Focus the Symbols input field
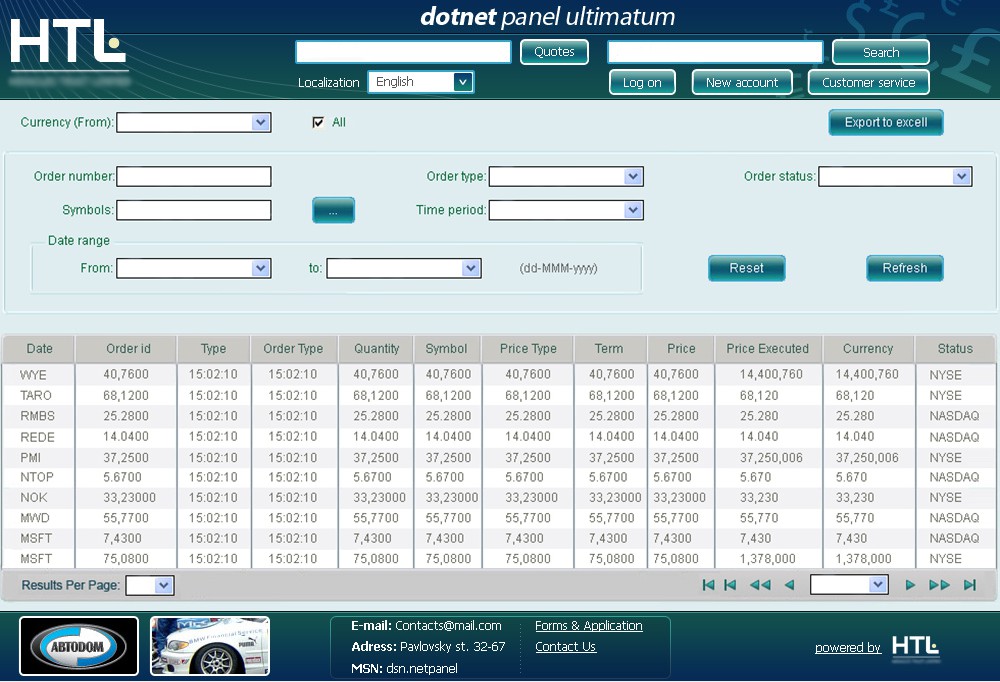 click(x=194, y=210)
